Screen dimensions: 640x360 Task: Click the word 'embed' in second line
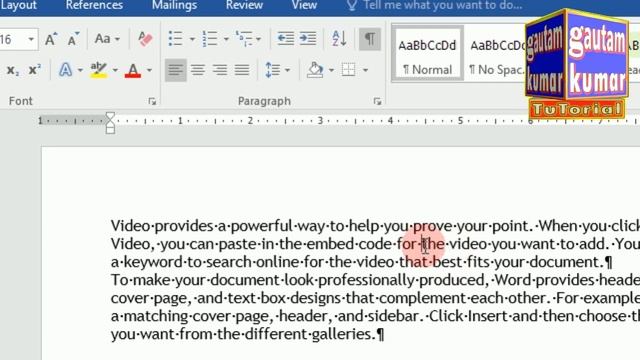click(x=331, y=244)
